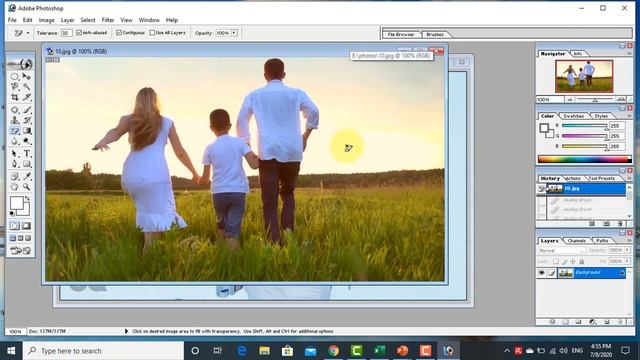The image size is (640, 360).
Task: Open the File menu
Action: 12,20
